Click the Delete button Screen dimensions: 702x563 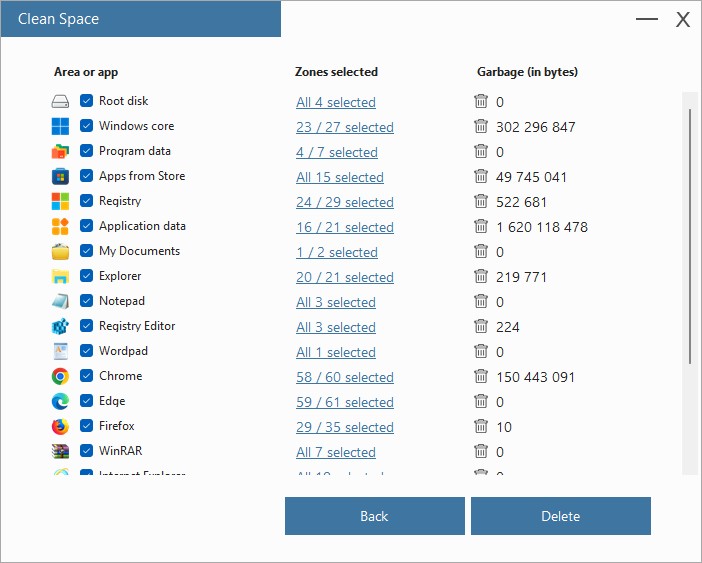(x=561, y=516)
